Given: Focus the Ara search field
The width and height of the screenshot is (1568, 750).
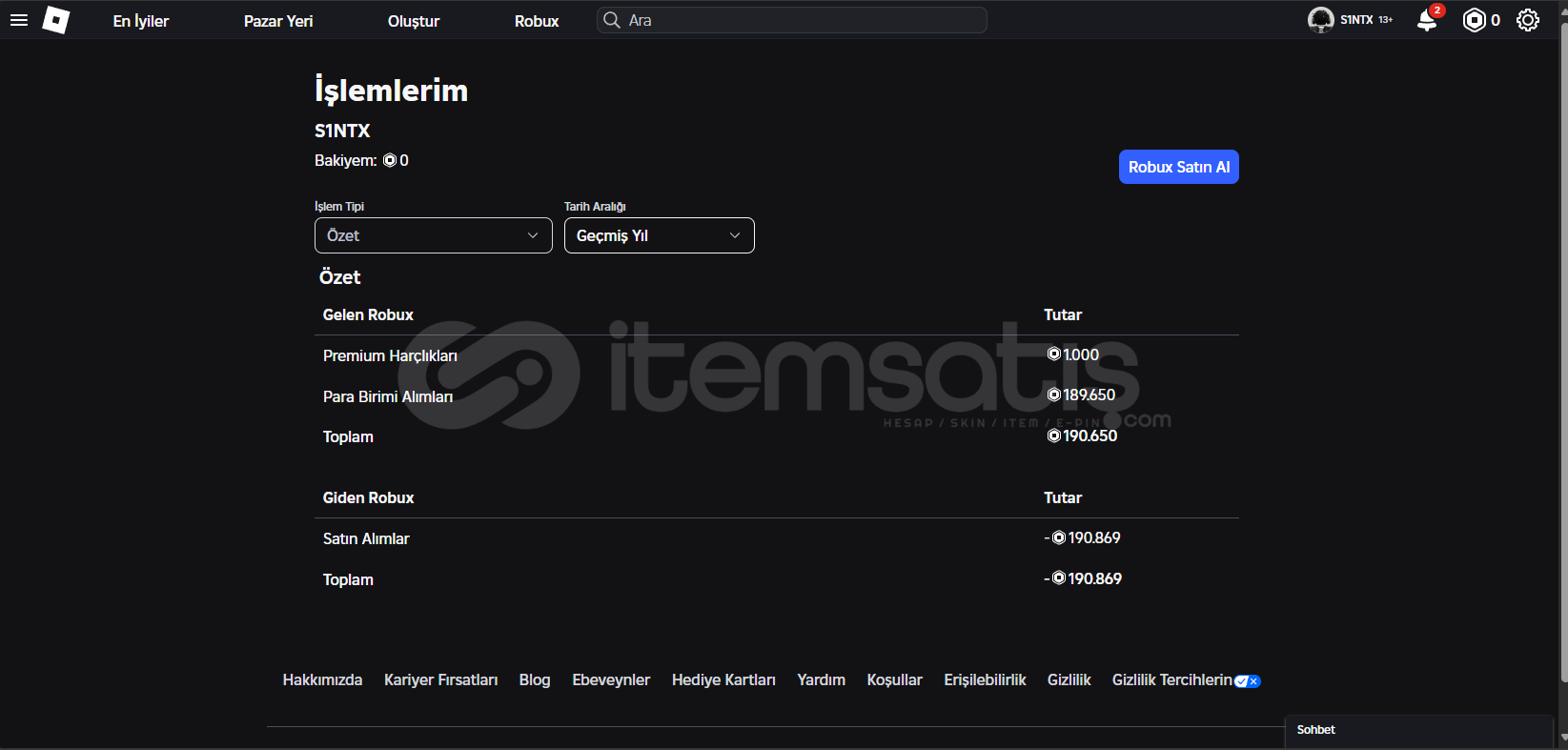Looking at the screenshot, I should [x=792, y=20].
